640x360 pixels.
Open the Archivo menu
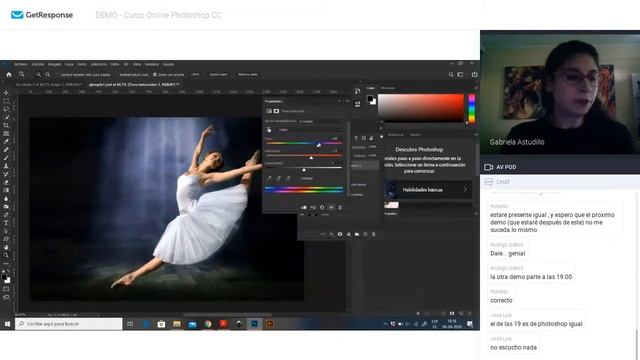coord(21,64)
